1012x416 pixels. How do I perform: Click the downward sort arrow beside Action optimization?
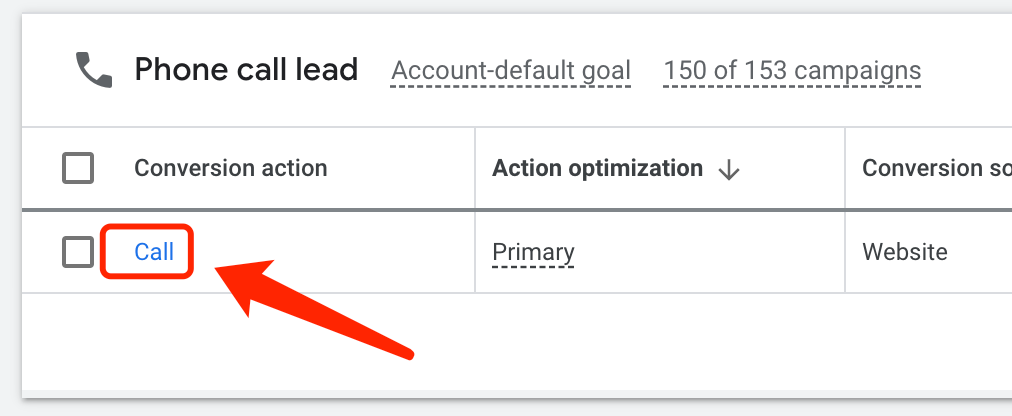click(x=729, y=170)
